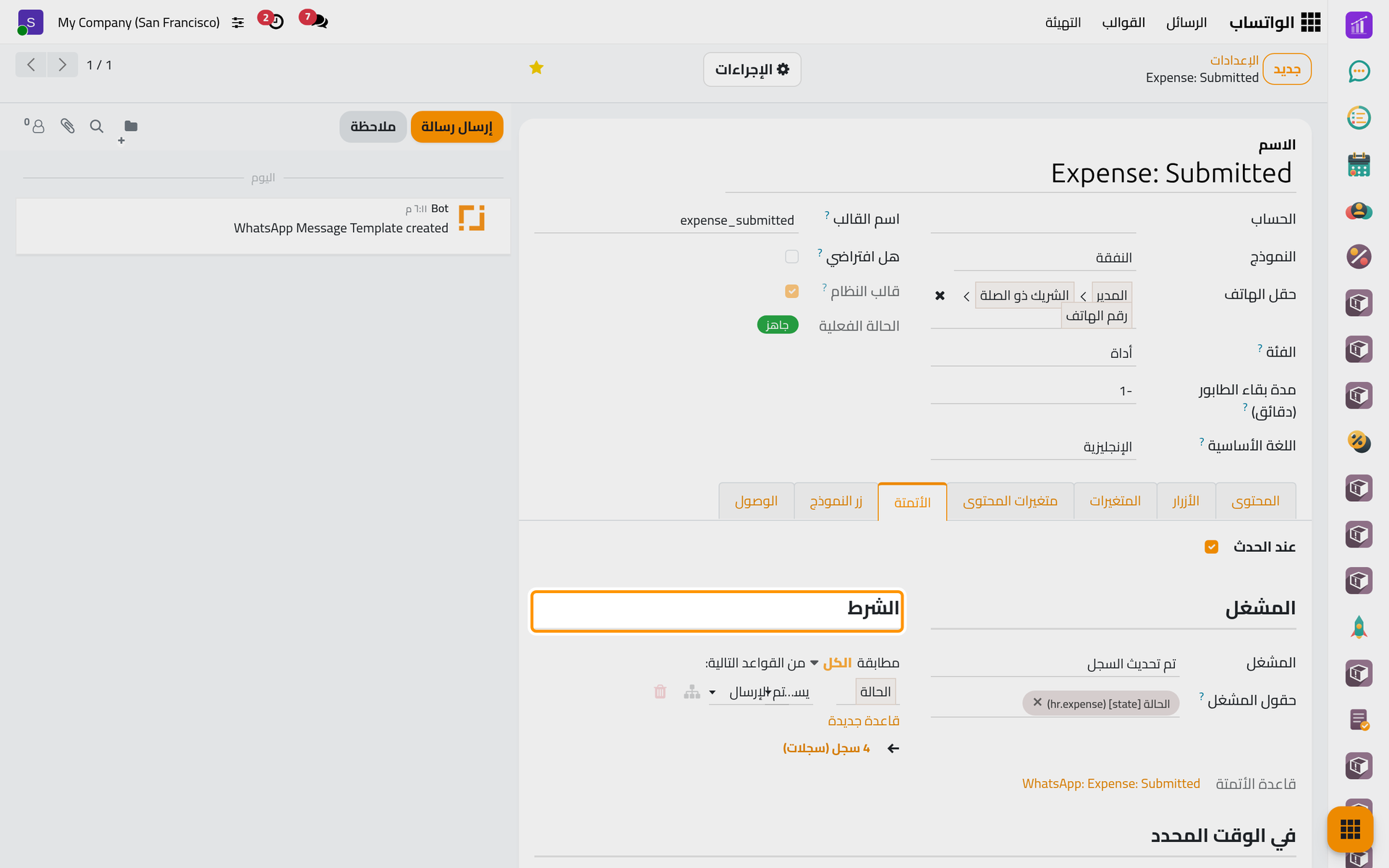Click the ملاحظة log note button
Image resolution: width=1389 pixels, height=868 pixels.
(x=373, y=127)
